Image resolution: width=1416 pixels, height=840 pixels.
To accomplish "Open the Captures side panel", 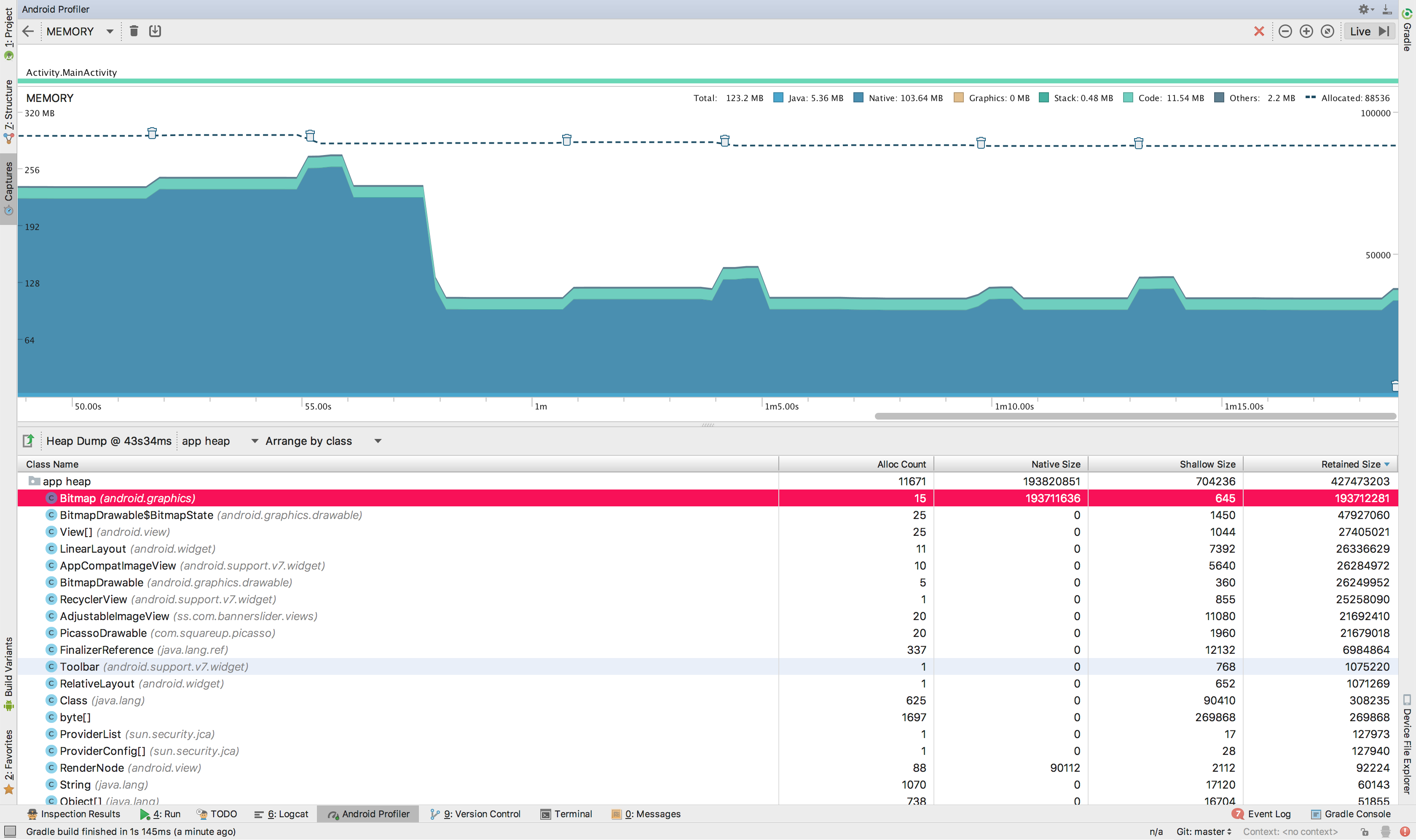I will [x=8, y=188].
